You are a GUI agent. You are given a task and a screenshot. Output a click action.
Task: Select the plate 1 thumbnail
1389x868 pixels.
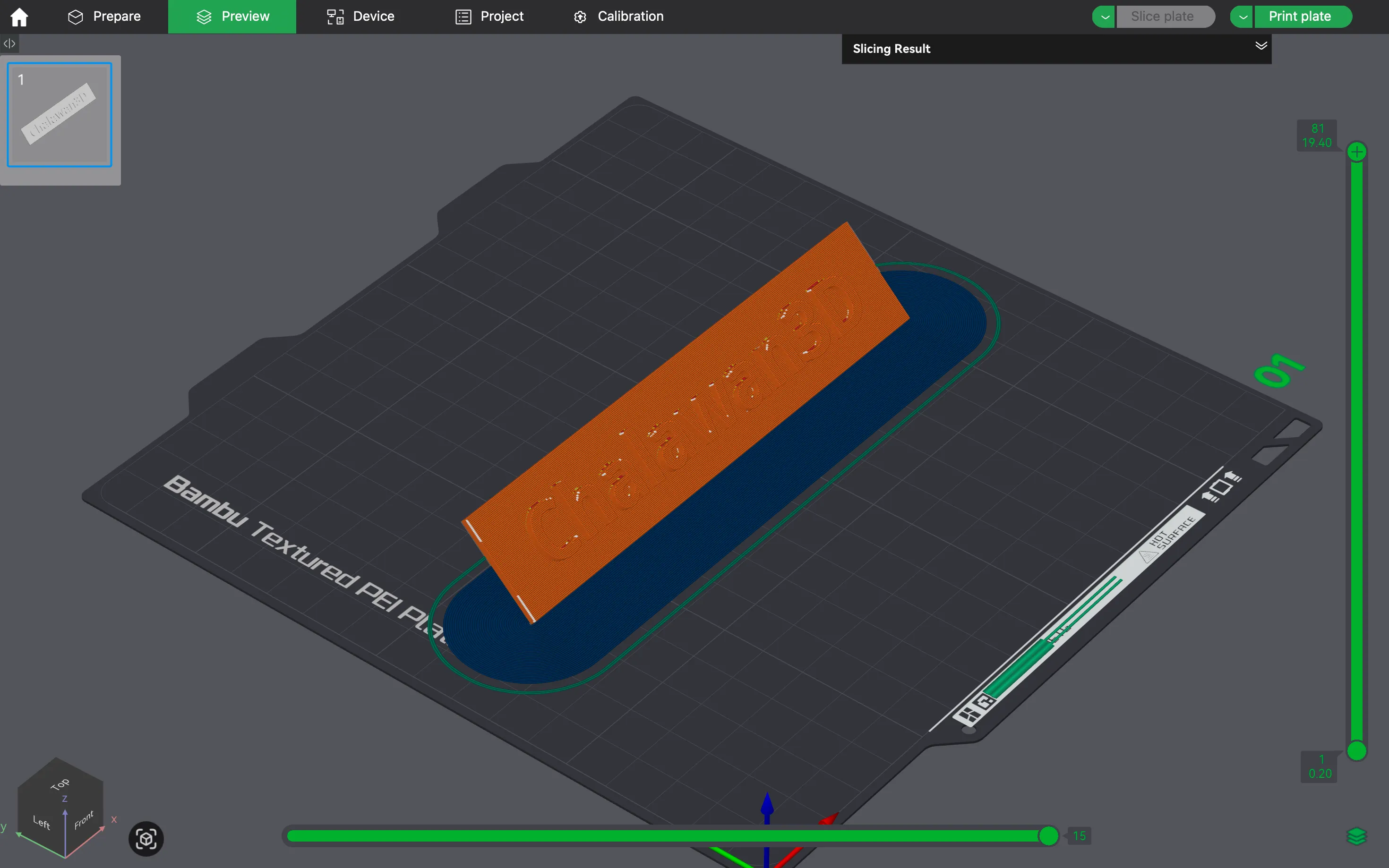(x=60, y=115)
